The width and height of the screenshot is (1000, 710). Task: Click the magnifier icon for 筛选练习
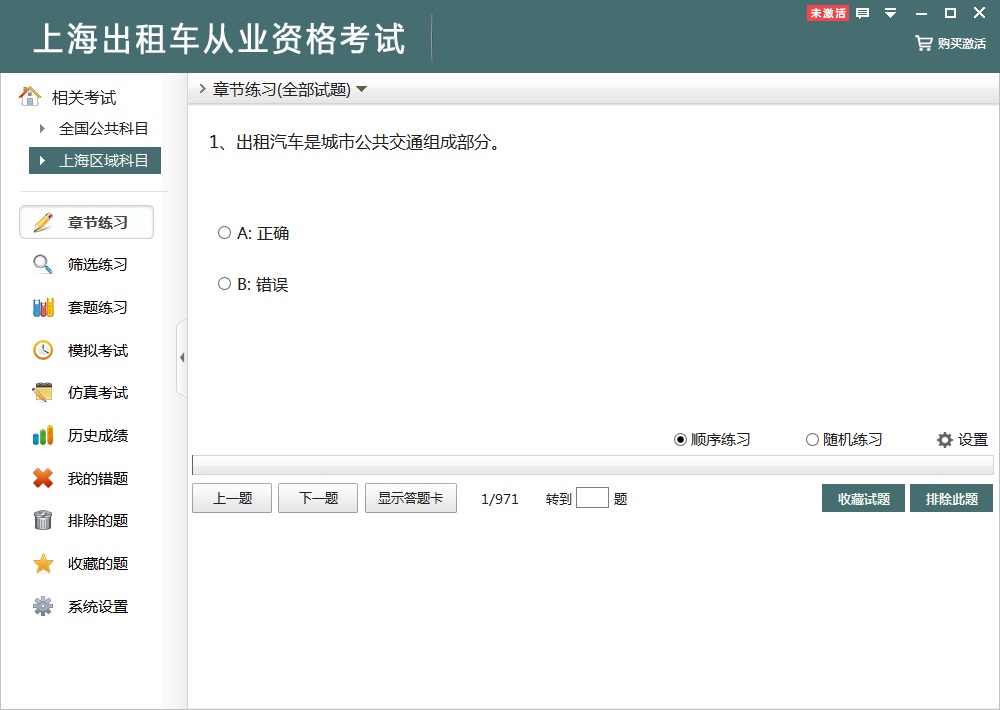coord(43,265)
